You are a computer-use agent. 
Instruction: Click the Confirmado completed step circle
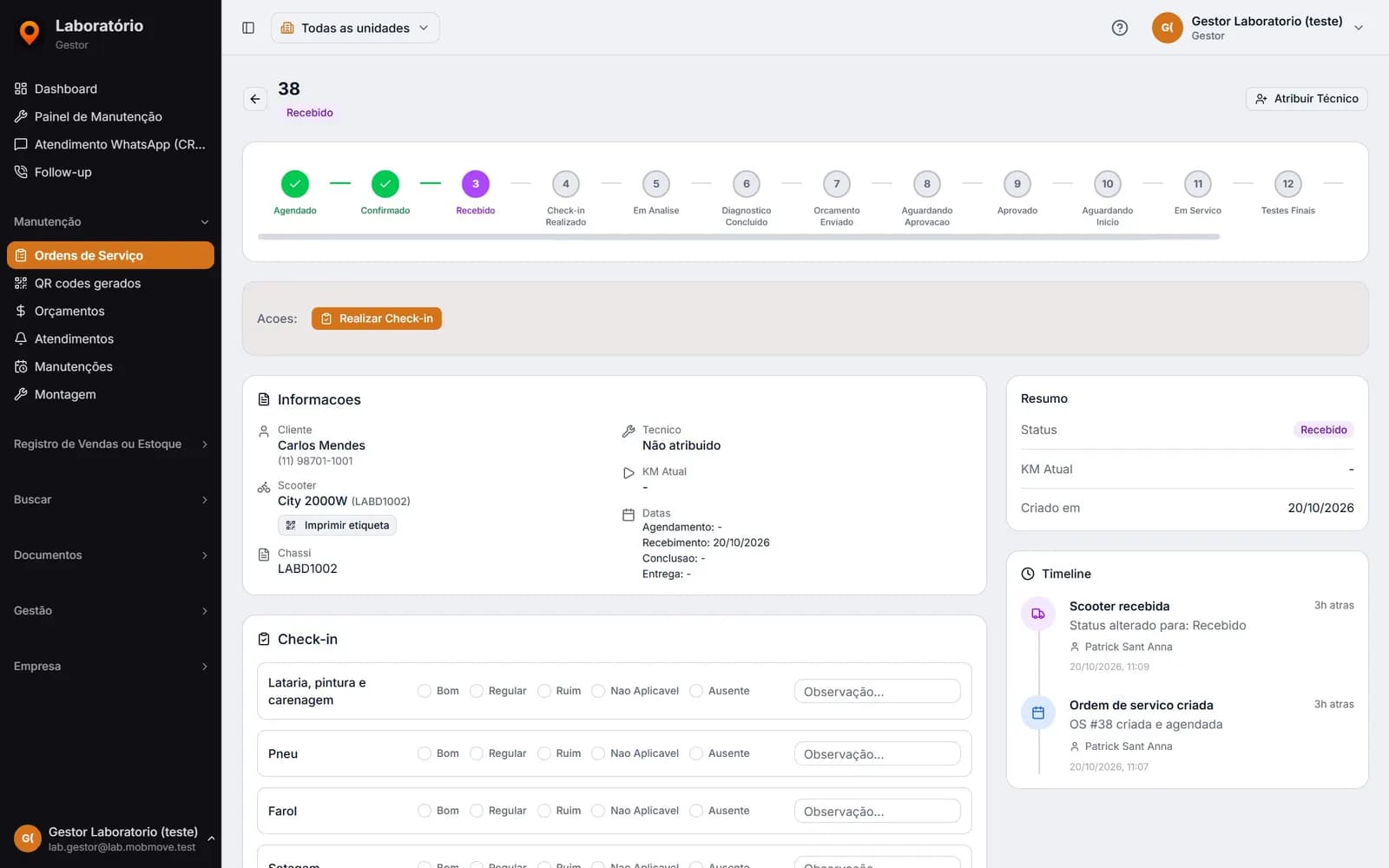(385, 184)
